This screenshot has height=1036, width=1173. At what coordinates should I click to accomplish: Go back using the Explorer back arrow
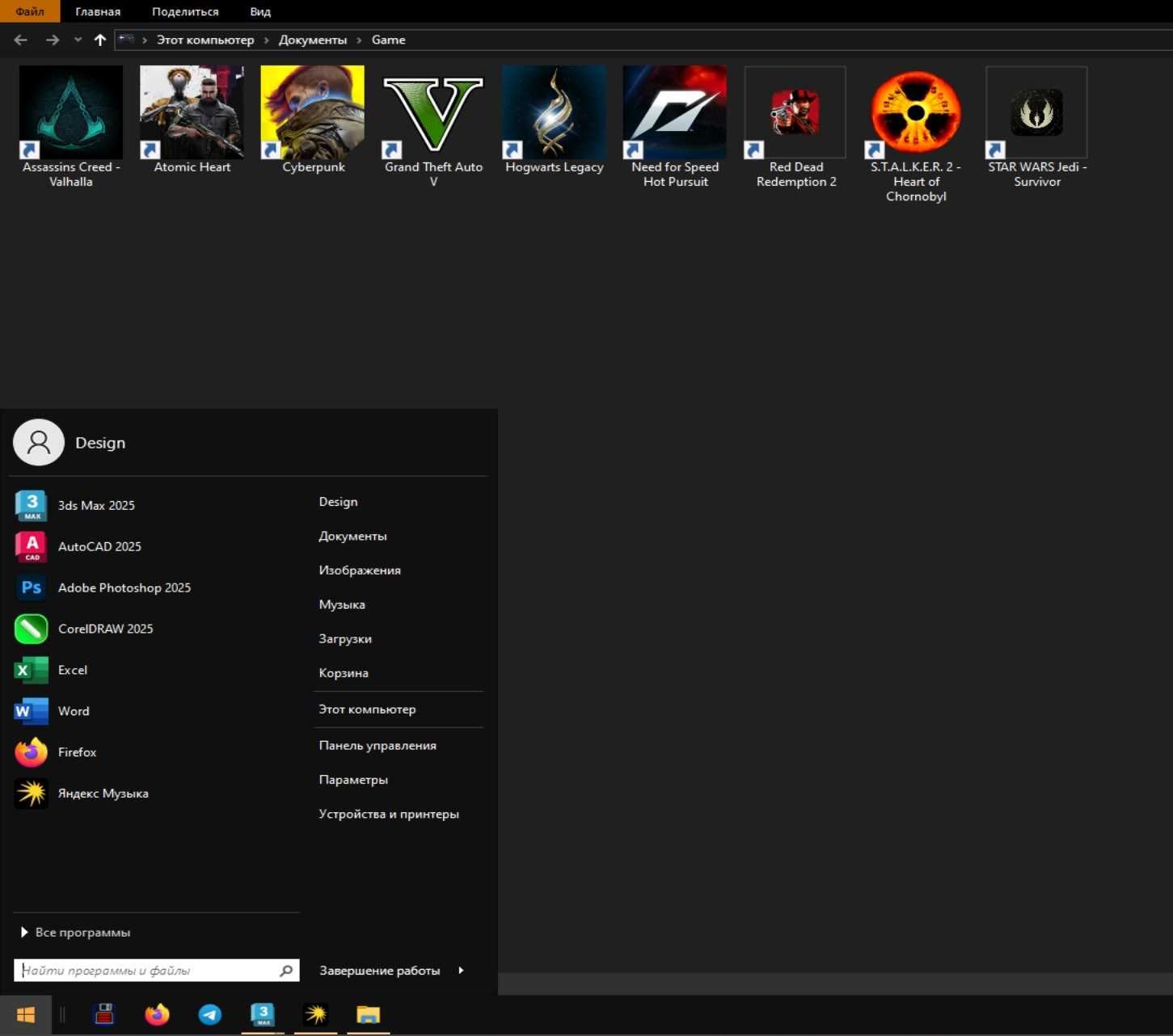[x=21, y=40]
